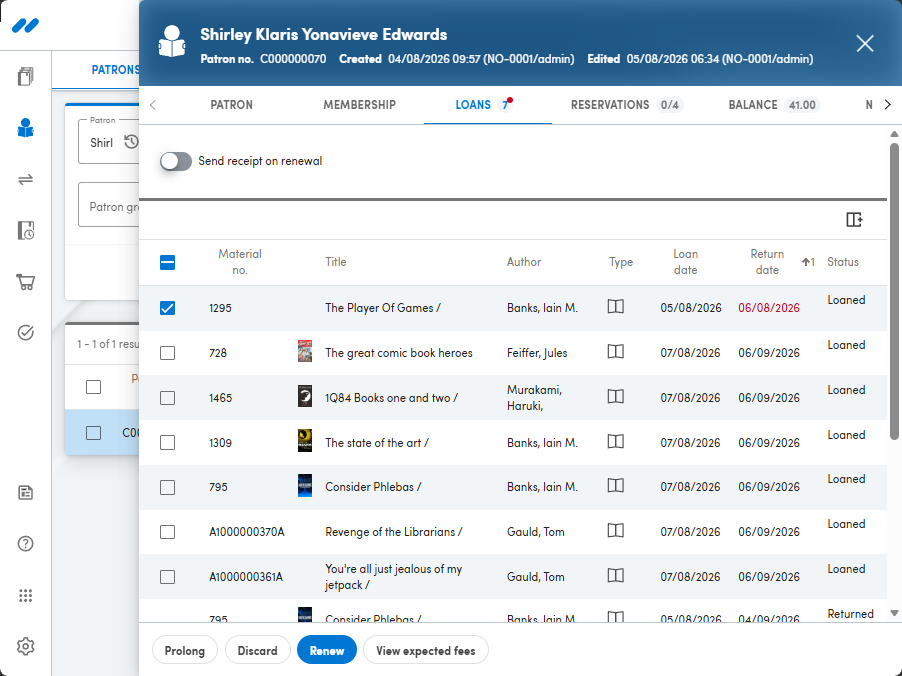902x676 pixels.
Task: Open the patrons icon in left sidebar
Action: coord(25,128)
